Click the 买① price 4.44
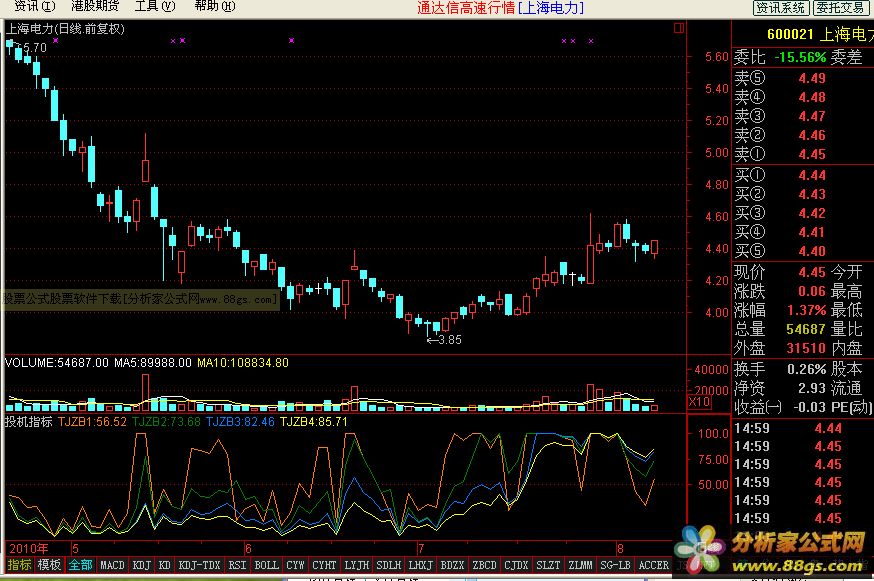The width and height of the screenshot is (874, 581). pyautogui.click(x=812, y=175)
